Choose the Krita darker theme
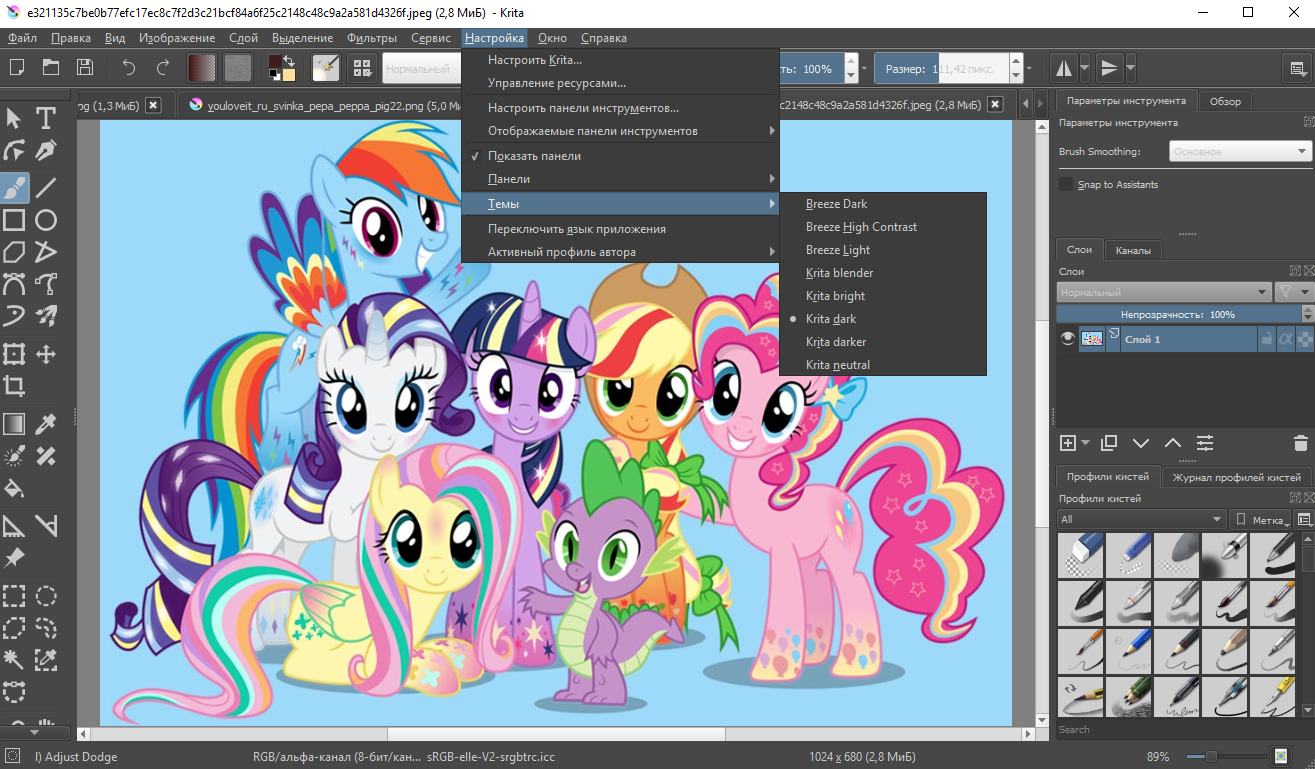Screen dimensions: 1315x769 point(836,342)
